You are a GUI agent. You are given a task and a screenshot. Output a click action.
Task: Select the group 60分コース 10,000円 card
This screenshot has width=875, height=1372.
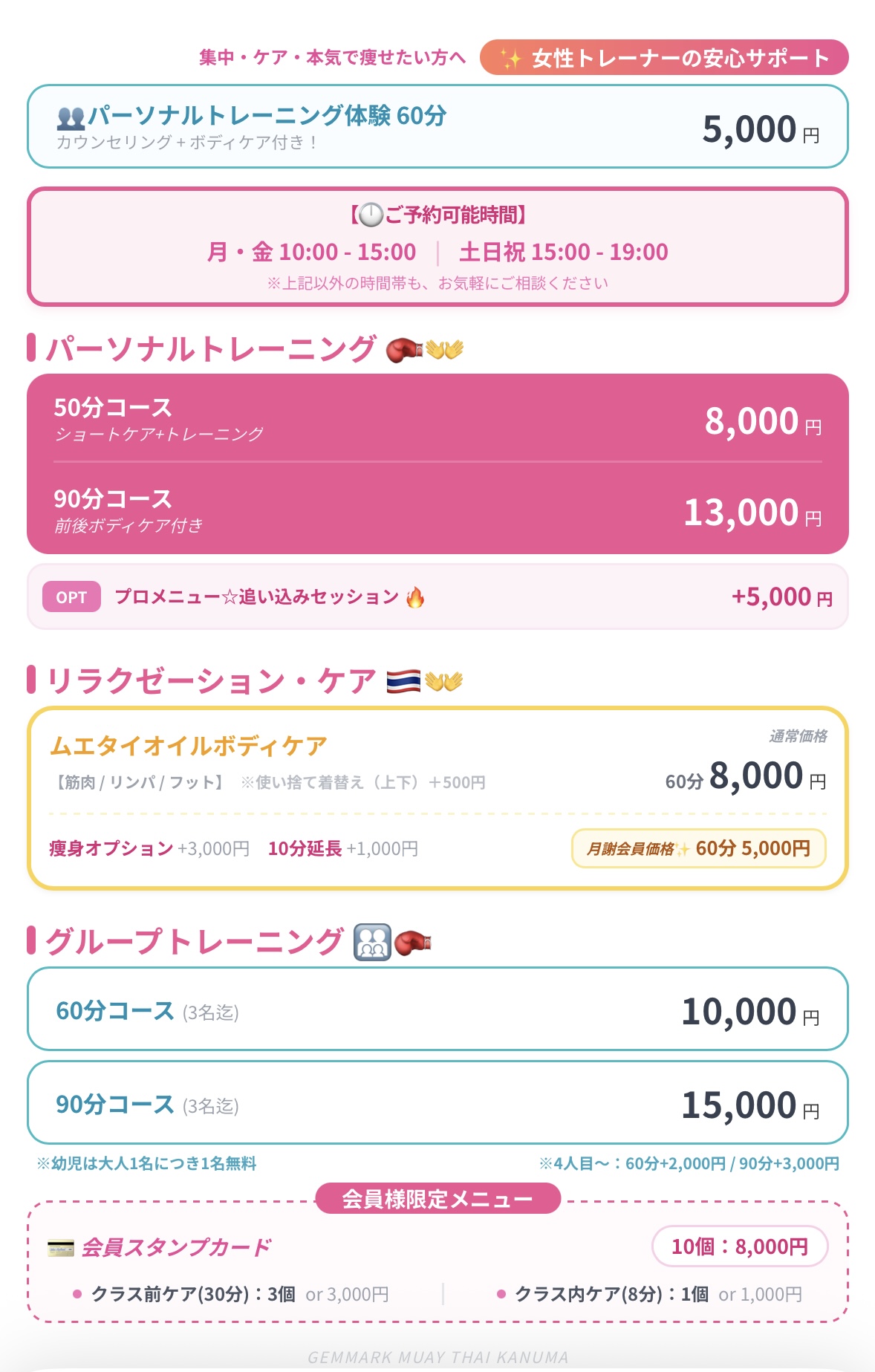437,1010
